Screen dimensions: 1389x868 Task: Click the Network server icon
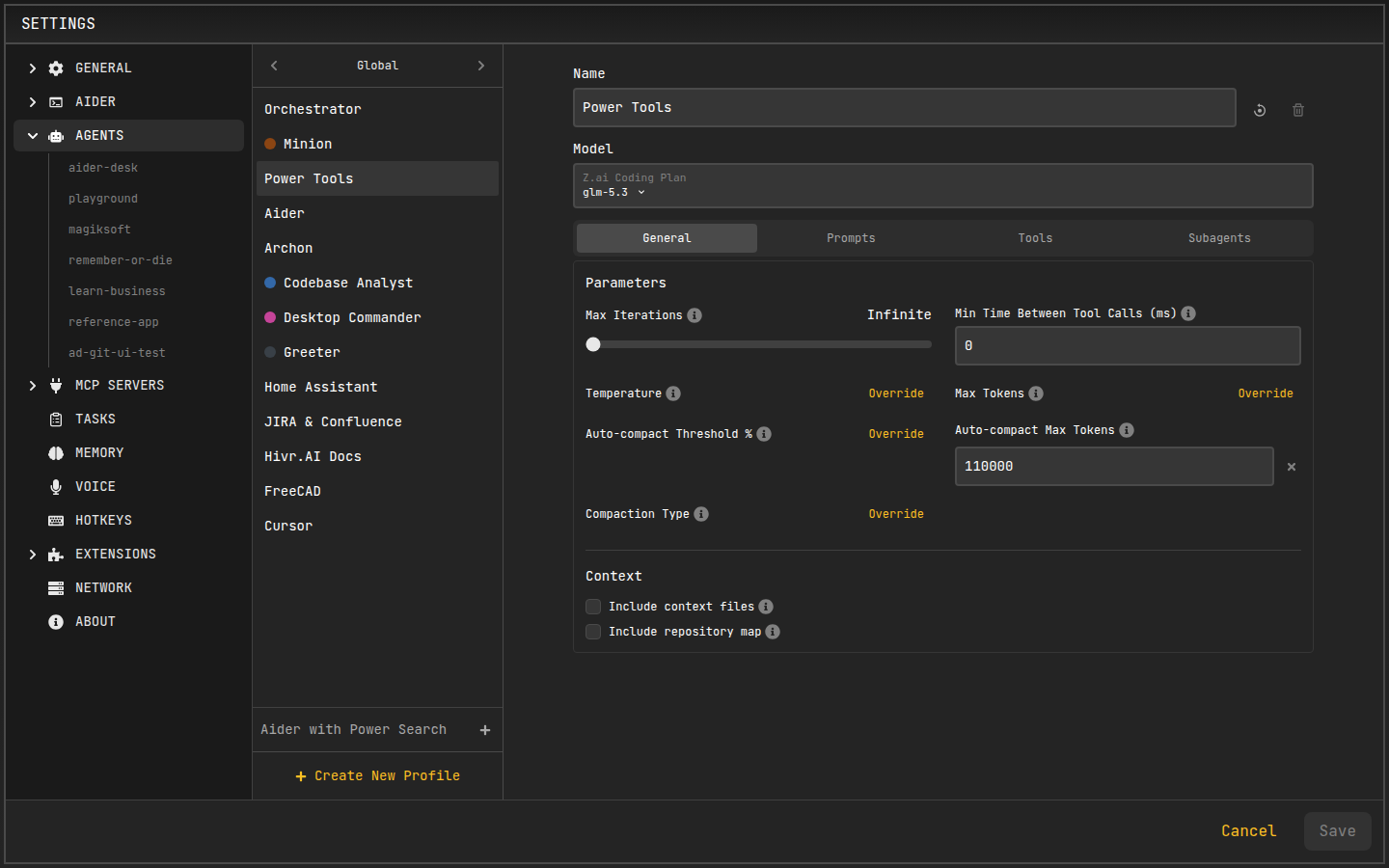(56, 587)
